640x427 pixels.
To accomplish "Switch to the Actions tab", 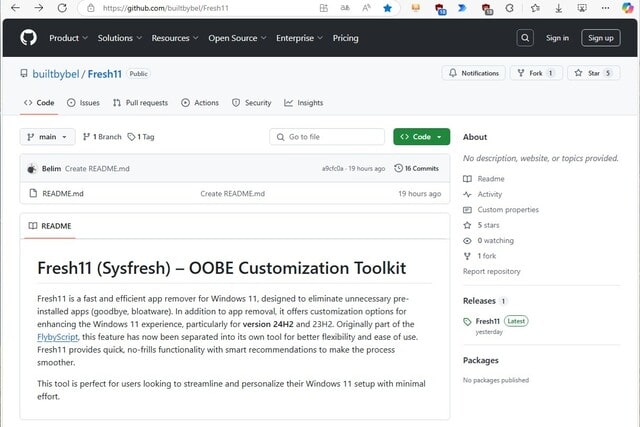I will pos(200,103).
